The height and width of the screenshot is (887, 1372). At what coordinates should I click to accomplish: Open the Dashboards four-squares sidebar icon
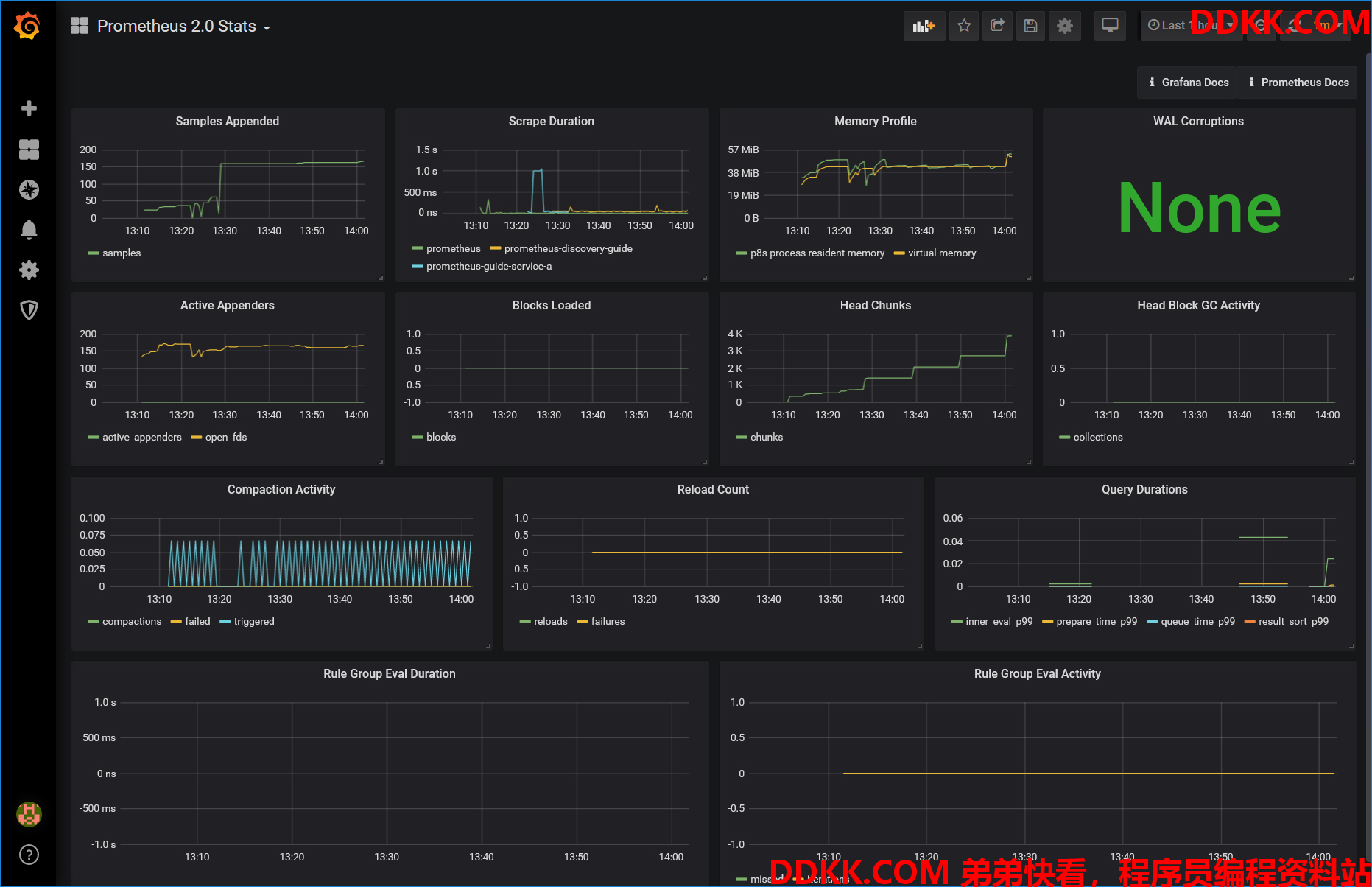coord(29,150)
